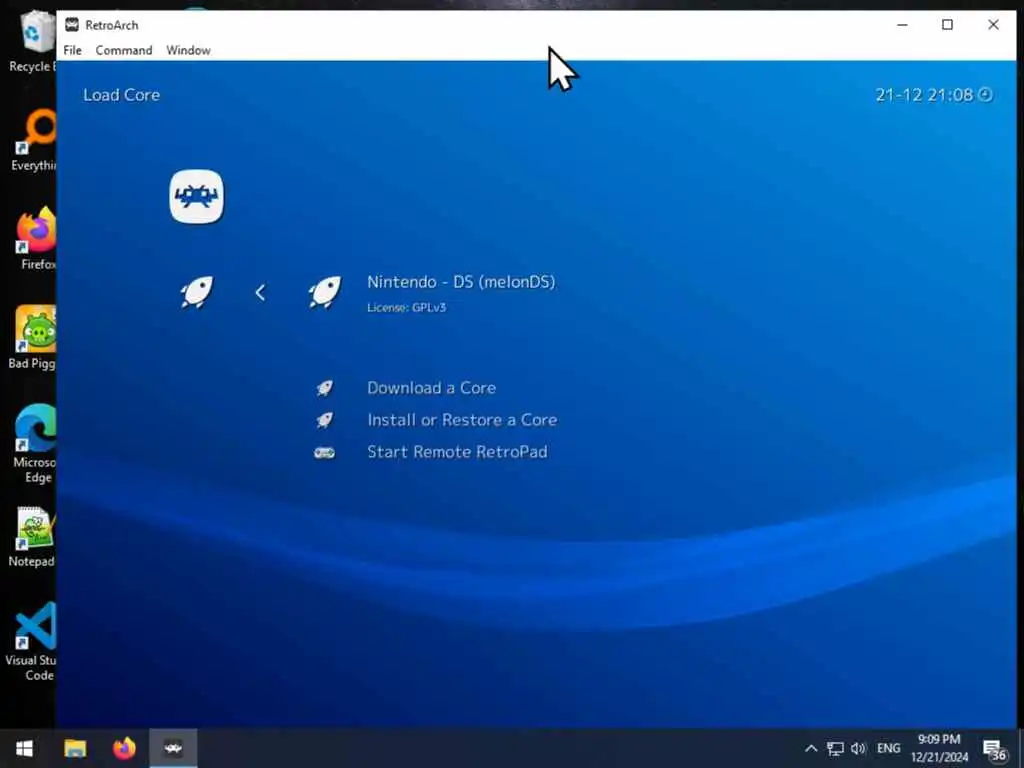This screenshot has height=768, width=1024.
Task: Load the Nintendo - DS (melonDS) core
Action: pyautogui.click(x=461, y=282)
